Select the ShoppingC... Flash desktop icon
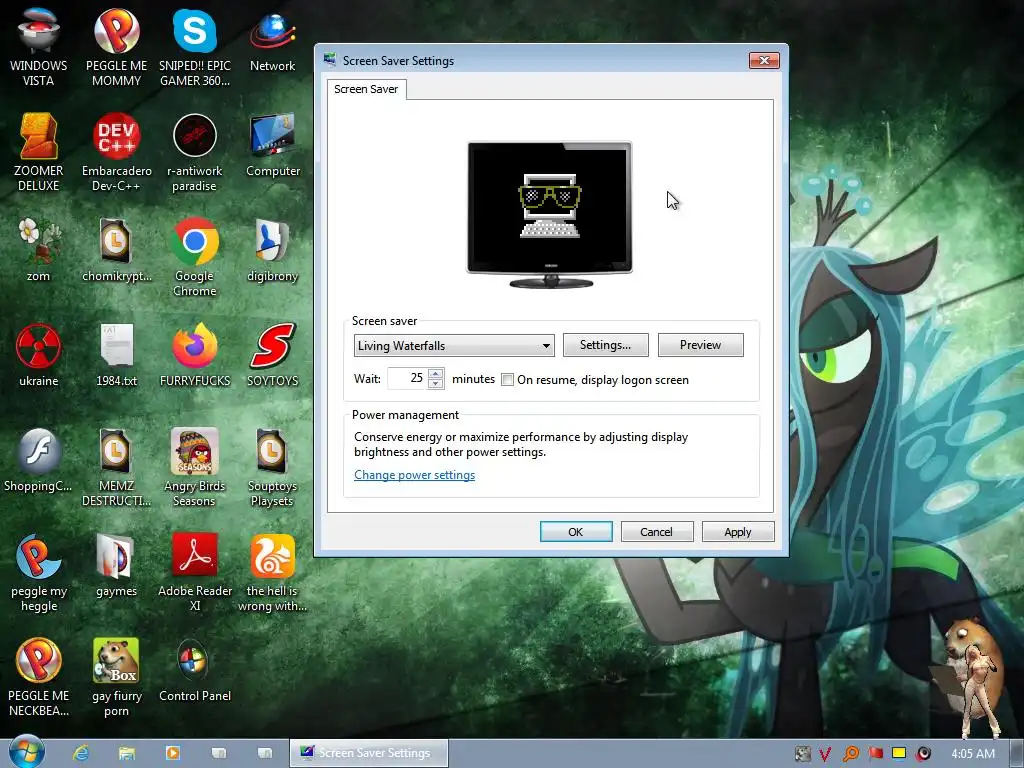Image resolution: width=1024 pixels, height=768 pixels. [39, 460]
